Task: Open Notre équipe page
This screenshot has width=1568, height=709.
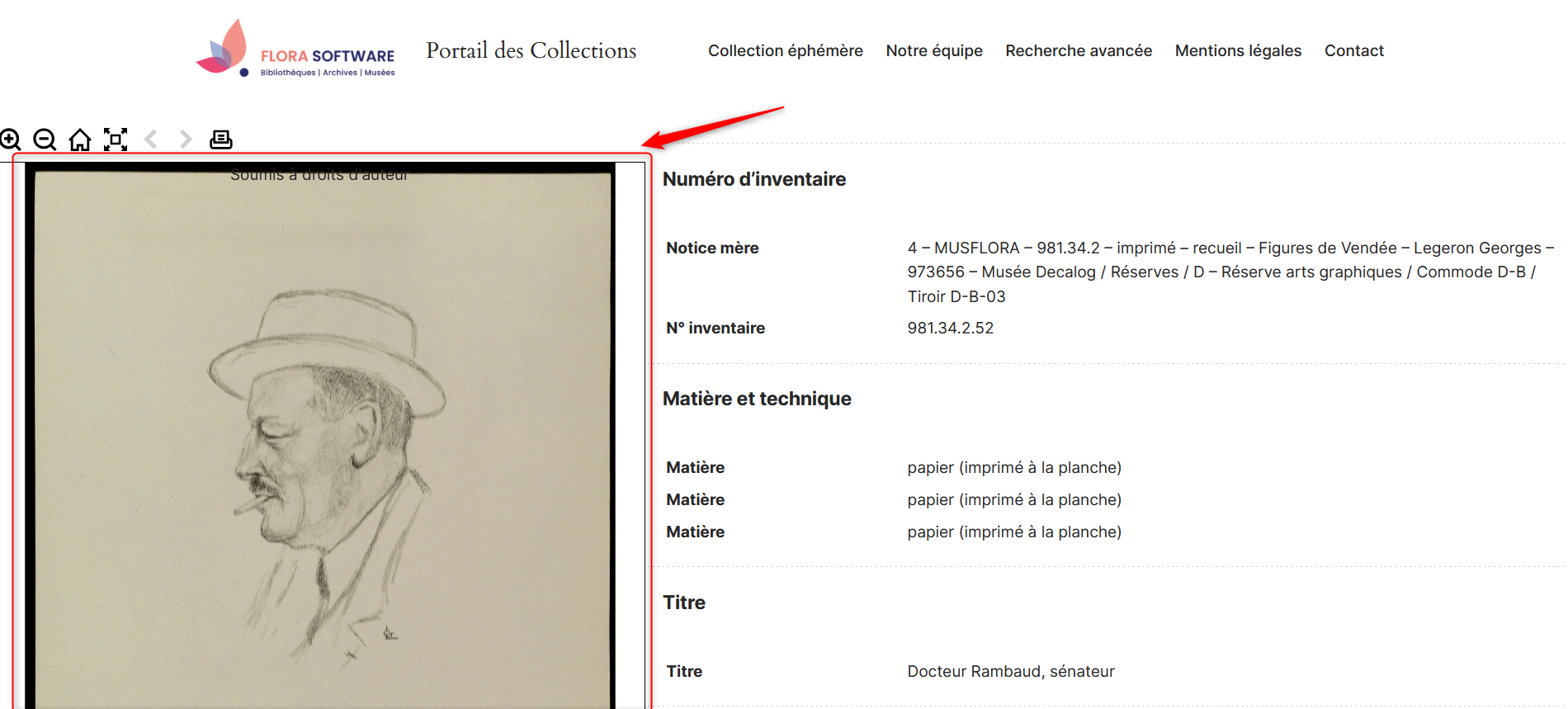Action: (934, 50)
